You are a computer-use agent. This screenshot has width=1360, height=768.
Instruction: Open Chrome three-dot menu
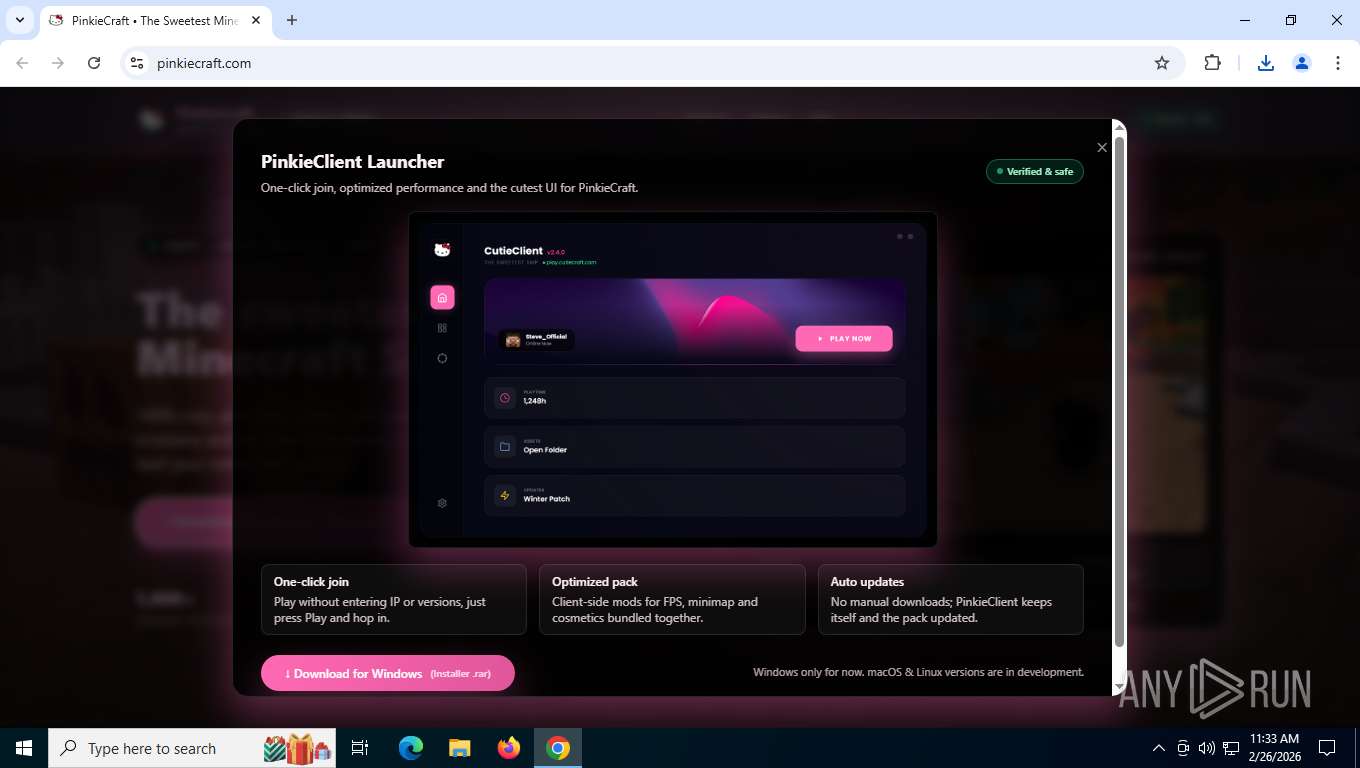1338,63
